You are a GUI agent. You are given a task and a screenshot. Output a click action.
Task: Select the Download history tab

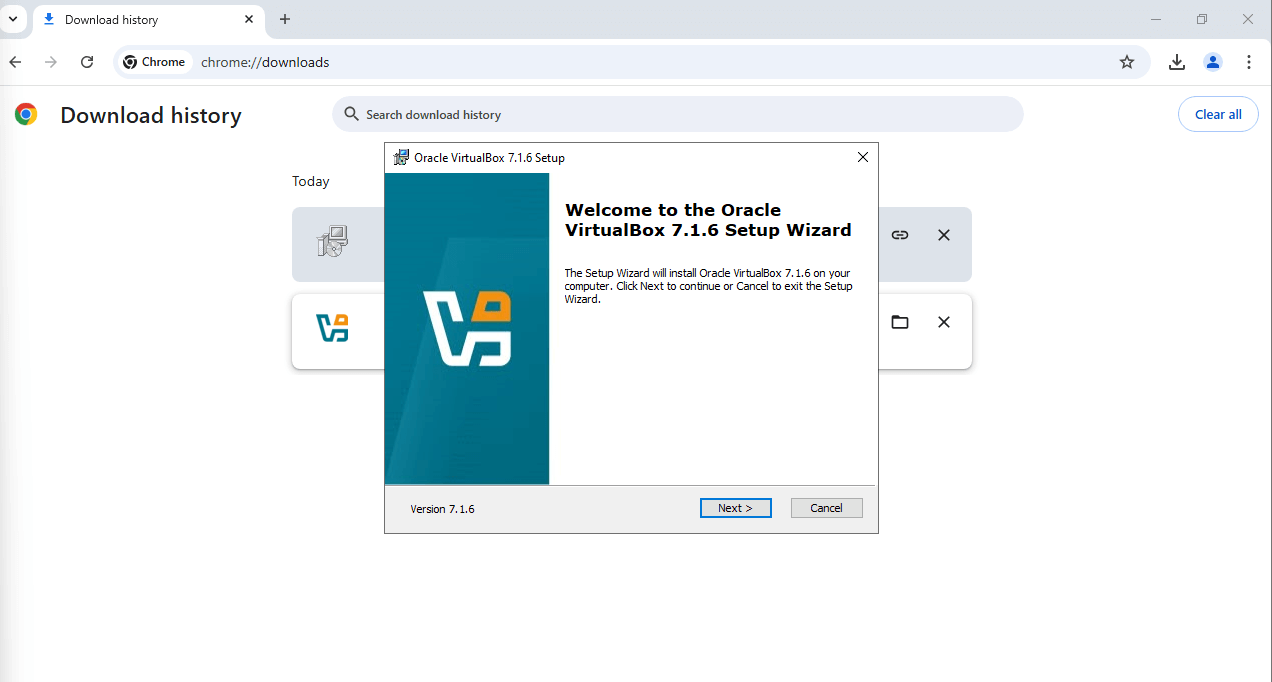(x=149, y=19)
